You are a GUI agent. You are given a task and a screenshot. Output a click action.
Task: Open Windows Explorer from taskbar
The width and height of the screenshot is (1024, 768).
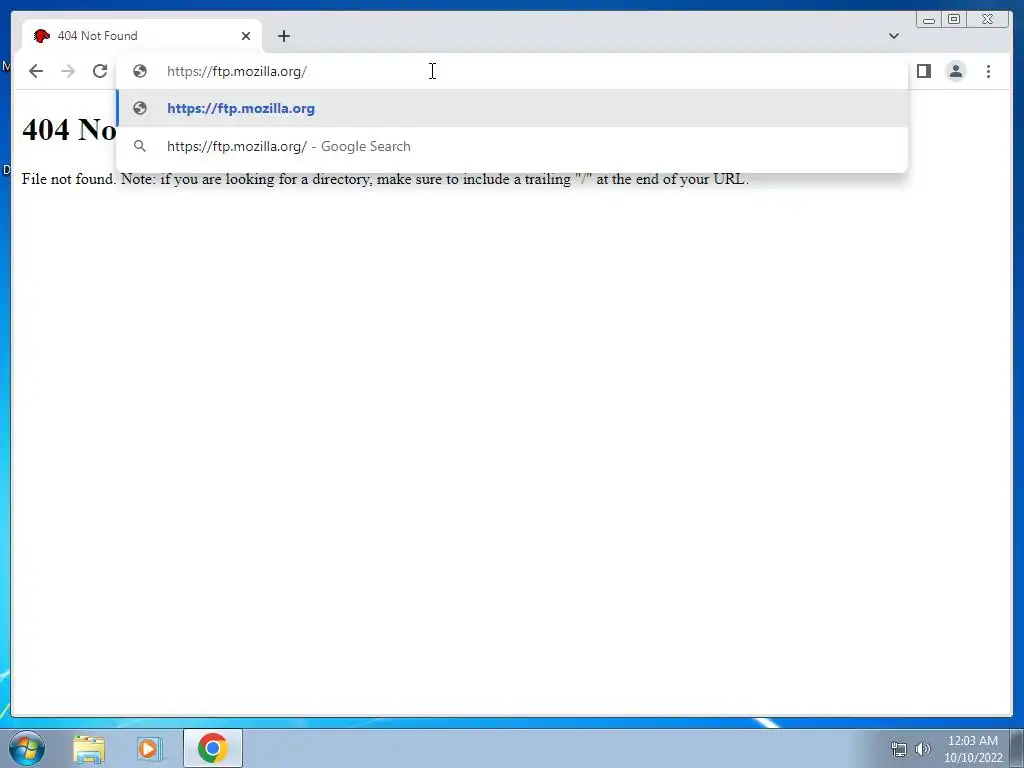click(x=89, y=748)
